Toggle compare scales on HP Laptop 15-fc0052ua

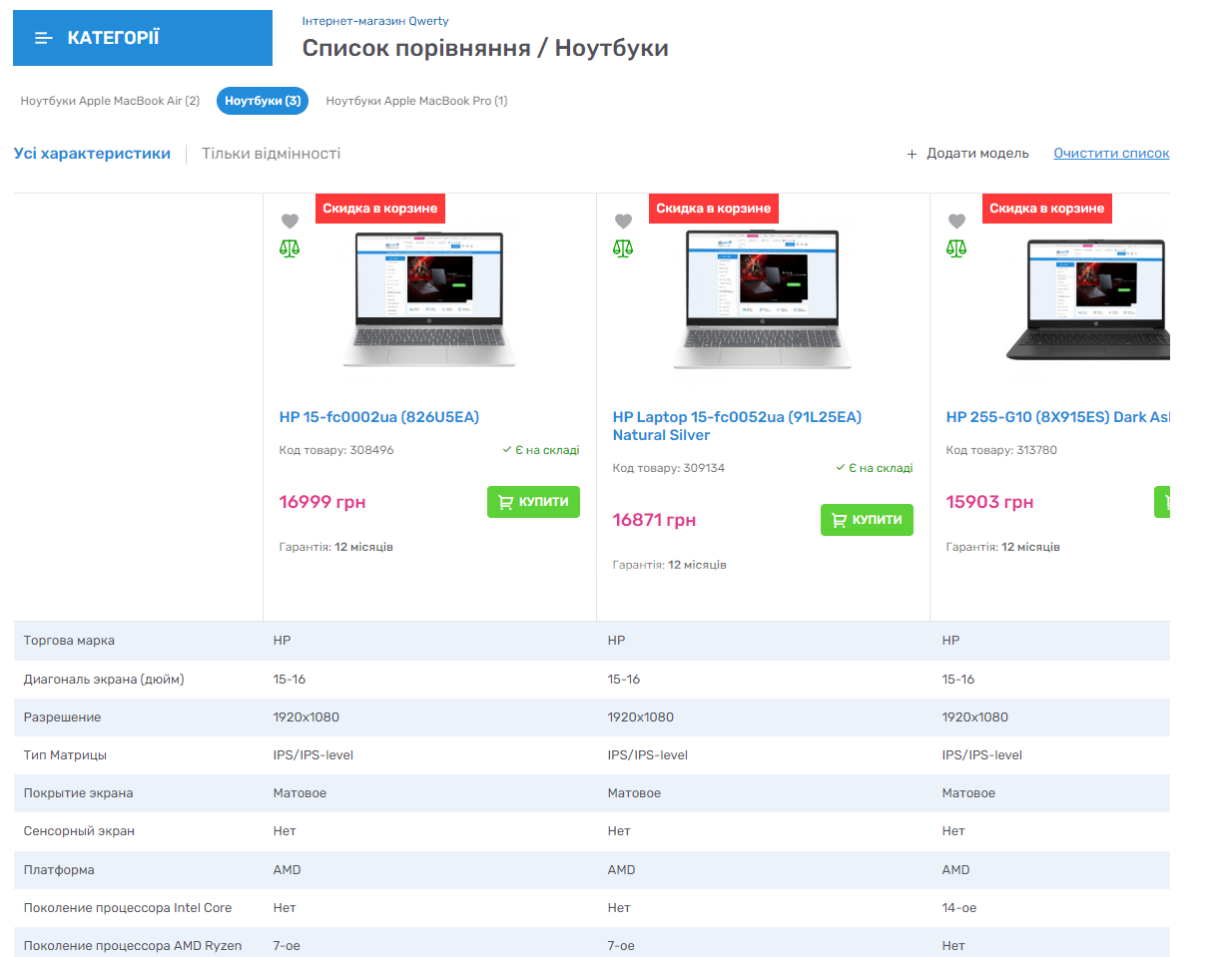point(623,248)
